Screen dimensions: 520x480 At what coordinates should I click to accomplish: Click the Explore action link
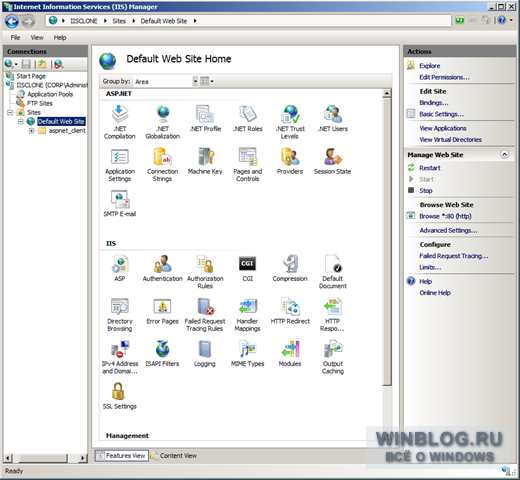(x=430, y=66)
